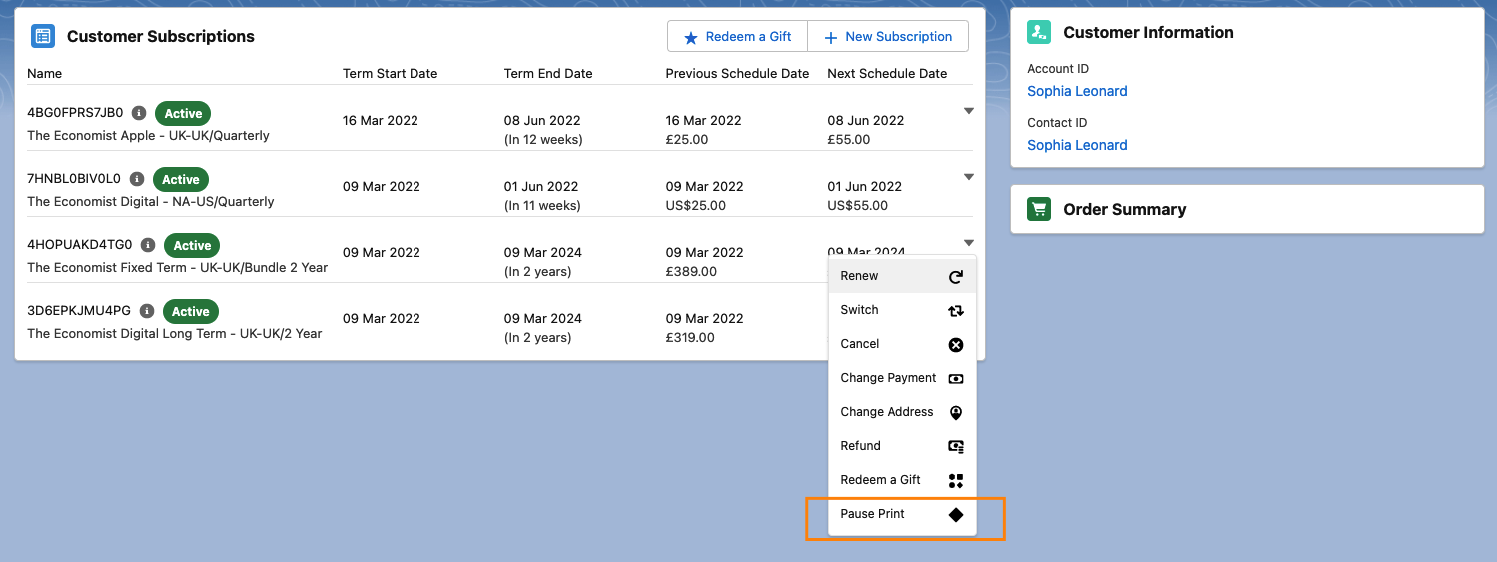Click the Change Address location pin icon
This screenshot has height=562, width=1497.
[x=956, y=413]
